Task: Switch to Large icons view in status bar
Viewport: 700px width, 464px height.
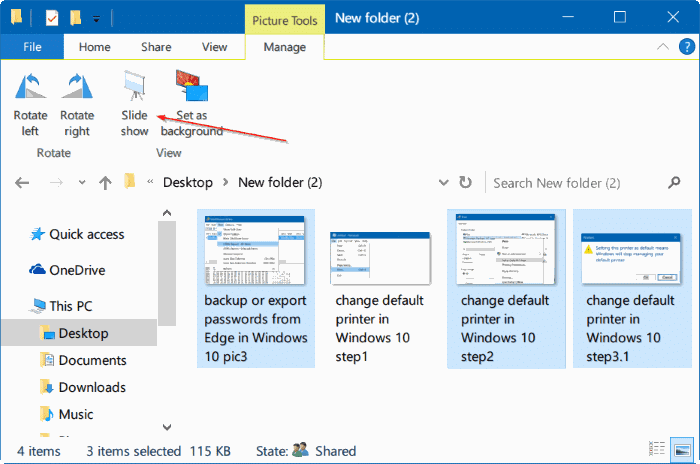Action: tap(683, 450)
